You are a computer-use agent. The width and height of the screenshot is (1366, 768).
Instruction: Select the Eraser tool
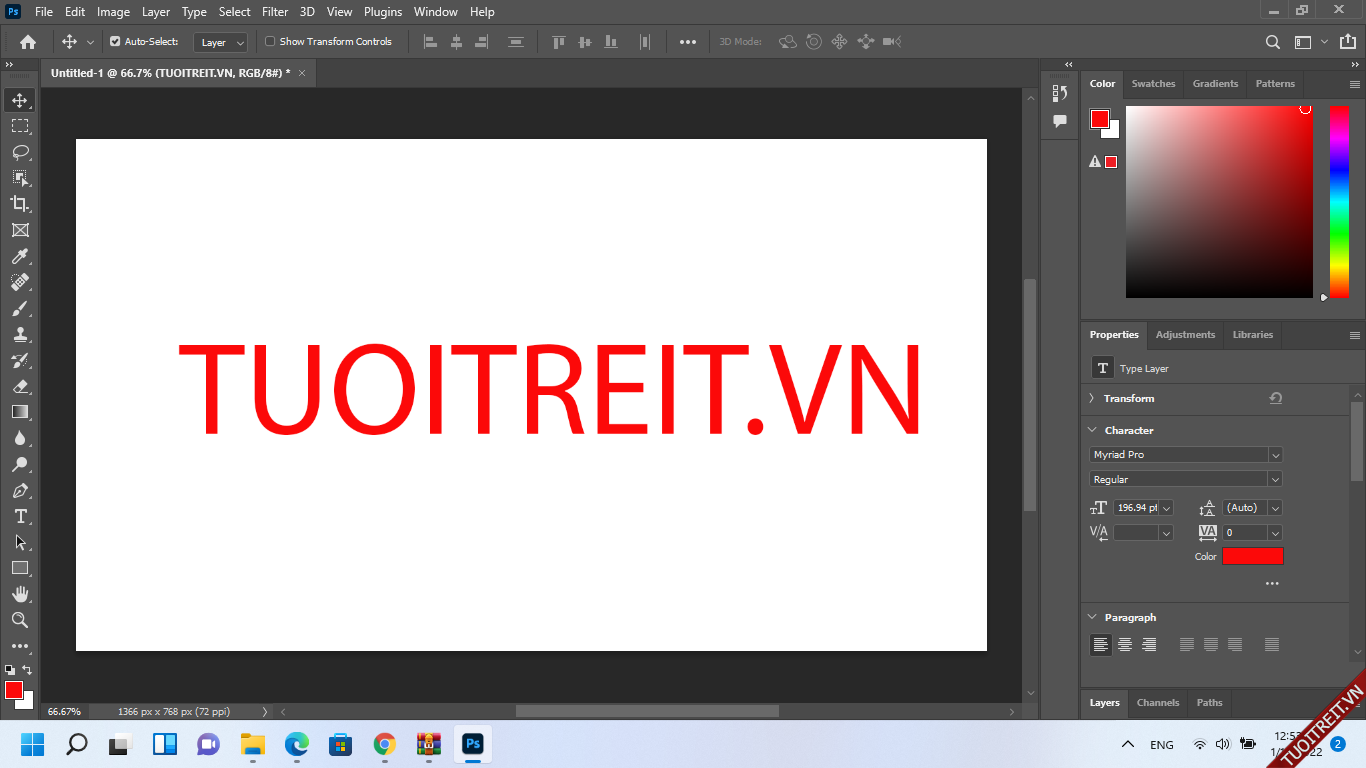click(20, 386)
